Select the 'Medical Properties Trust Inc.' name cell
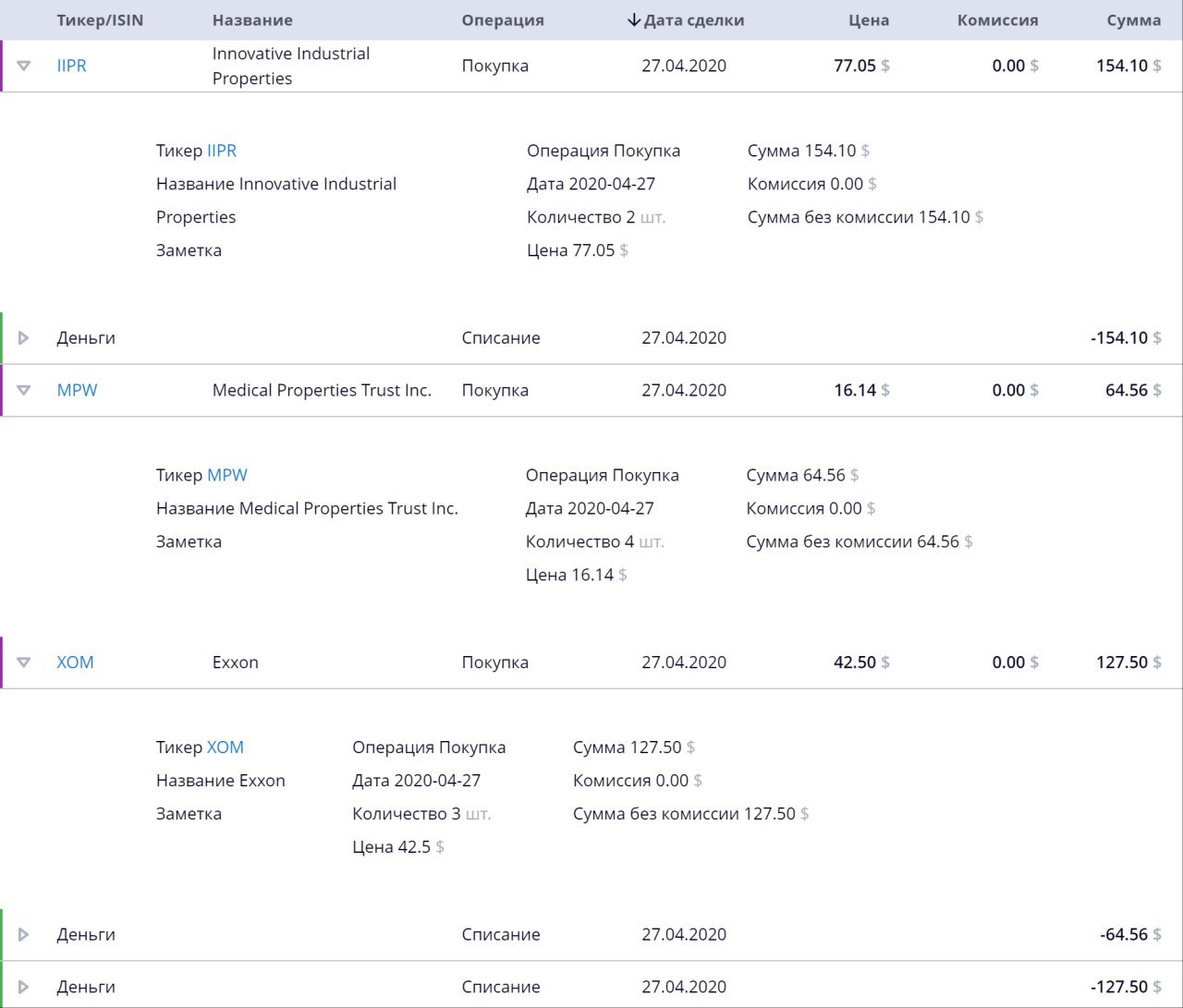Screen dimensions: 1183x1008 click(322, 390)
